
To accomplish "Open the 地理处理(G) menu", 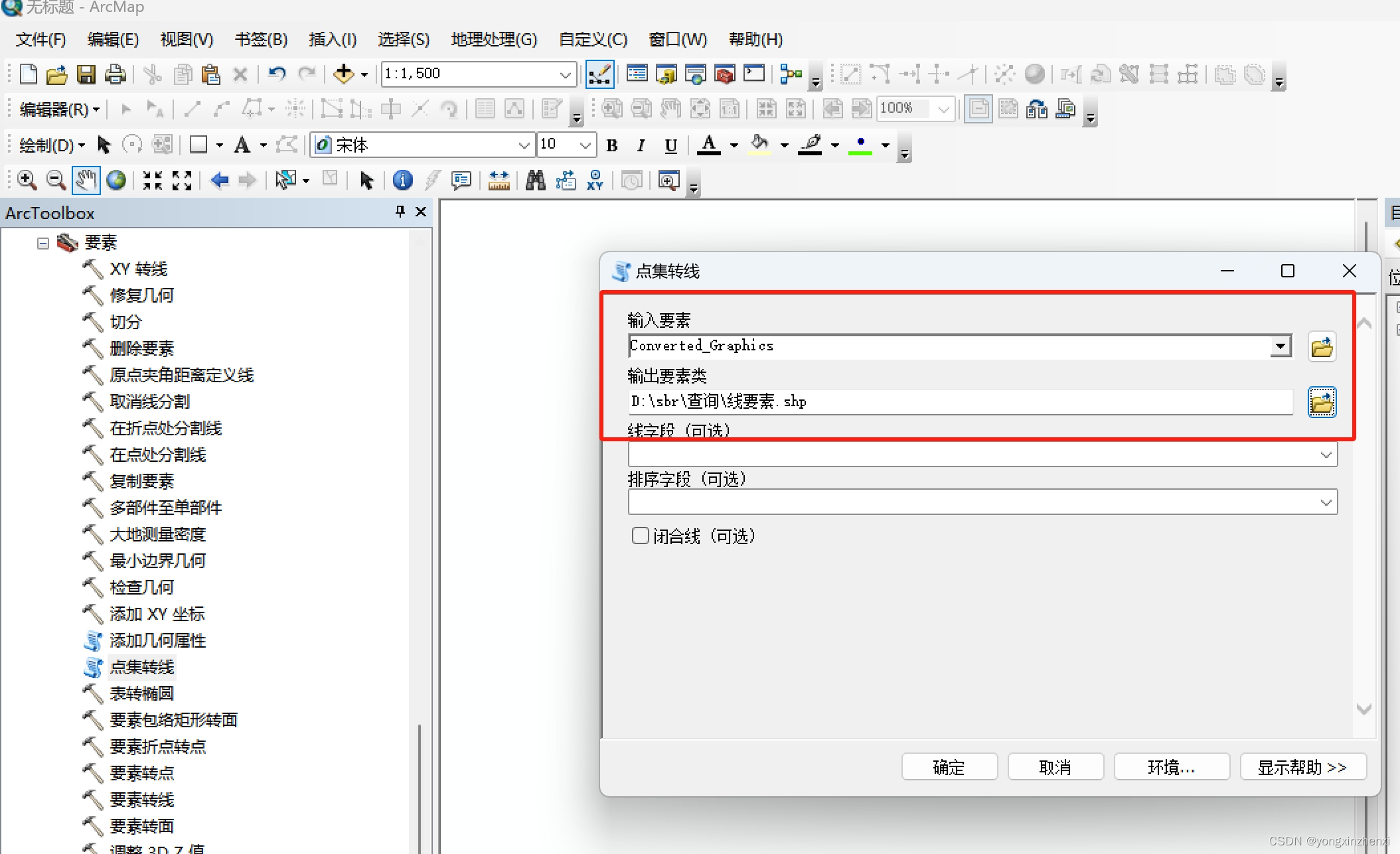I will click(x=493, y=40).
